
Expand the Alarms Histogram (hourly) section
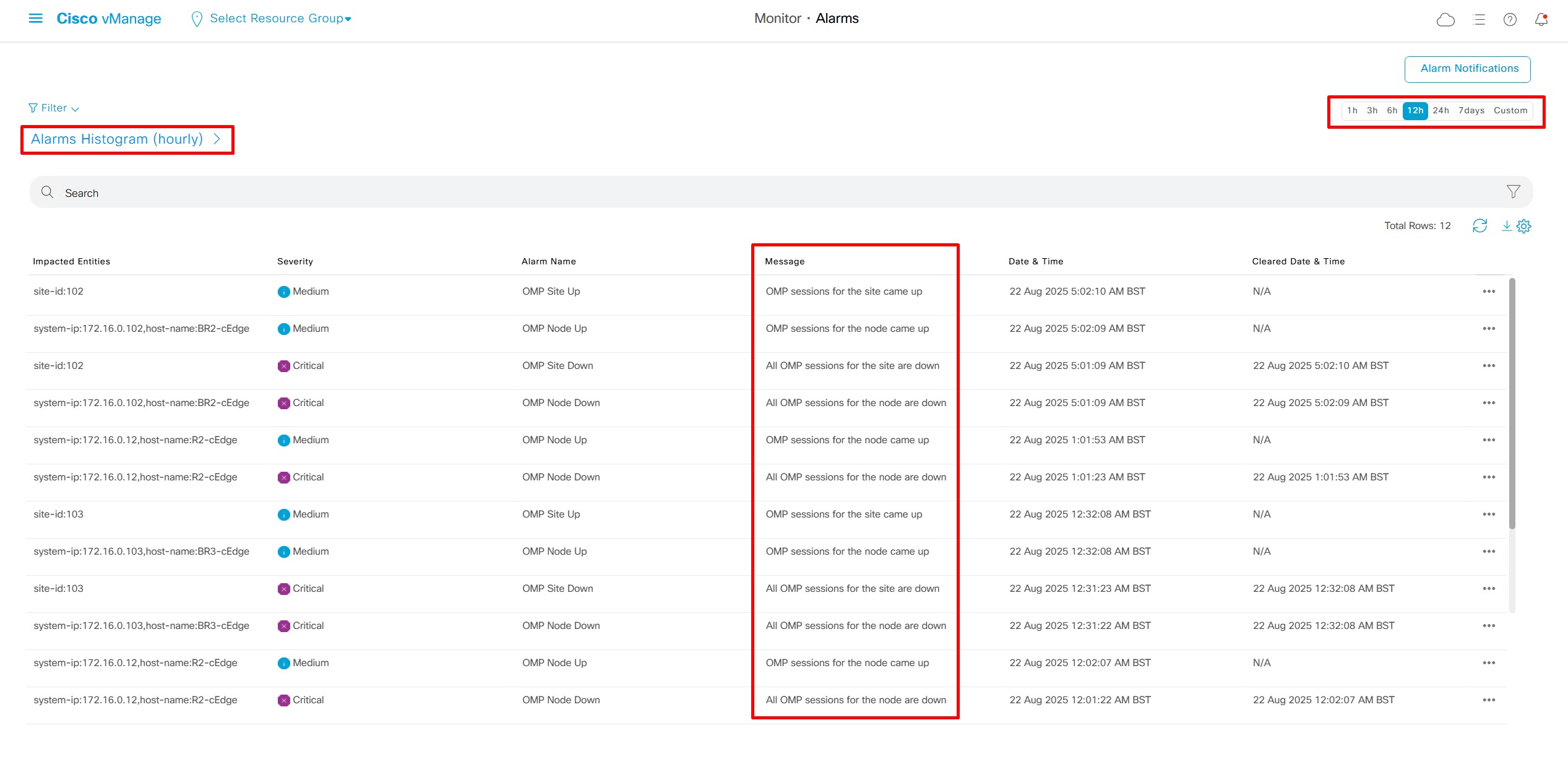(x=126, y=139)
